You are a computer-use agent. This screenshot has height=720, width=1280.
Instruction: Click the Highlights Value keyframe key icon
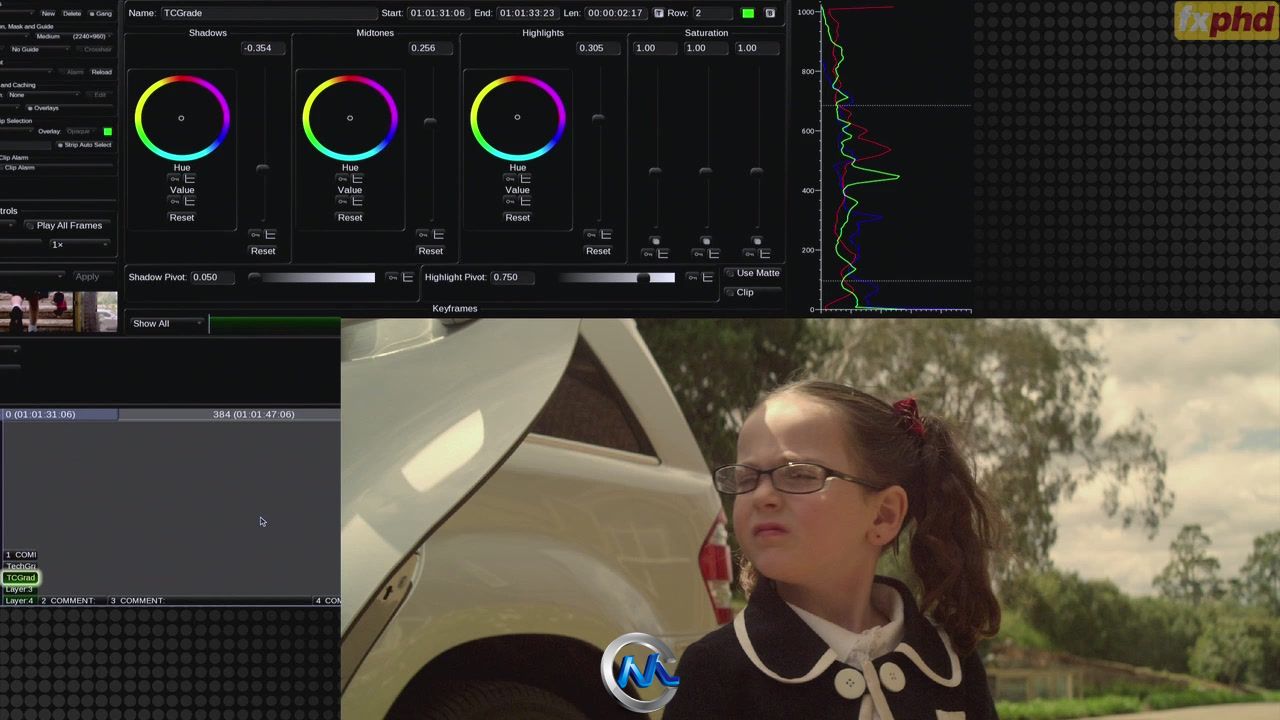pyautogui.click(x=510, y=201)
